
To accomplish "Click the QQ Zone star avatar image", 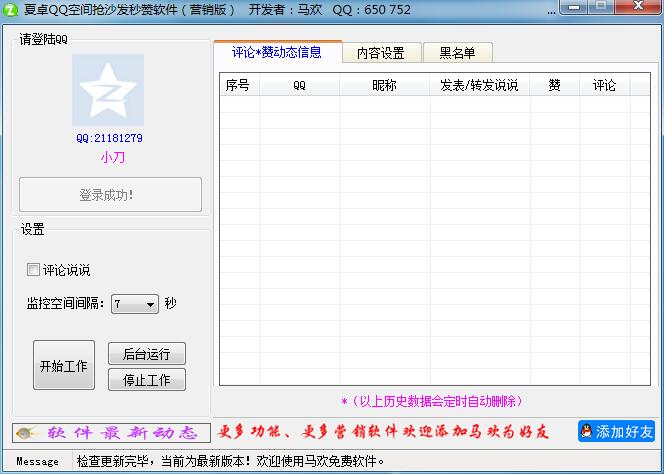I will pyautogui.click(x=108, y=89).
